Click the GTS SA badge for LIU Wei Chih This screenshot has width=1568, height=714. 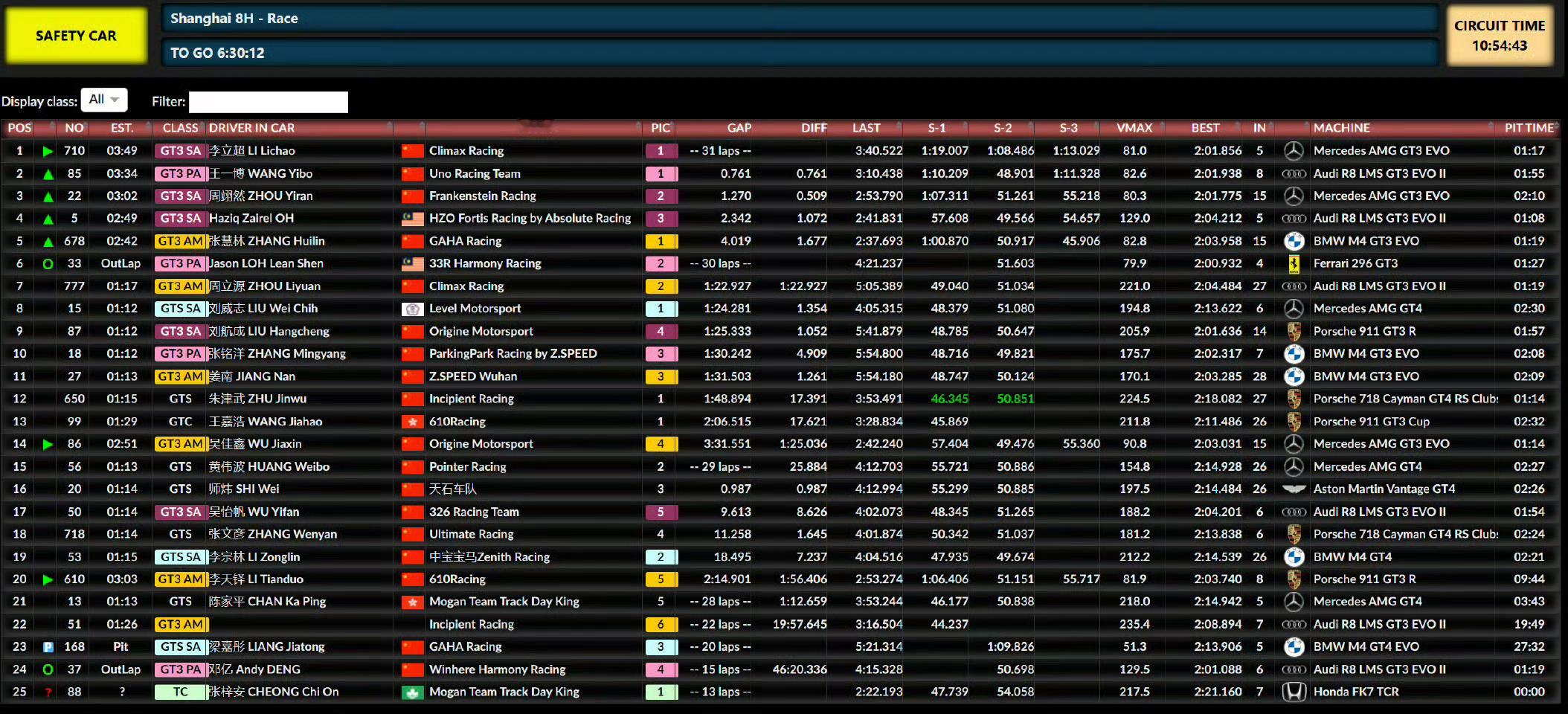(x=181, y=309)
